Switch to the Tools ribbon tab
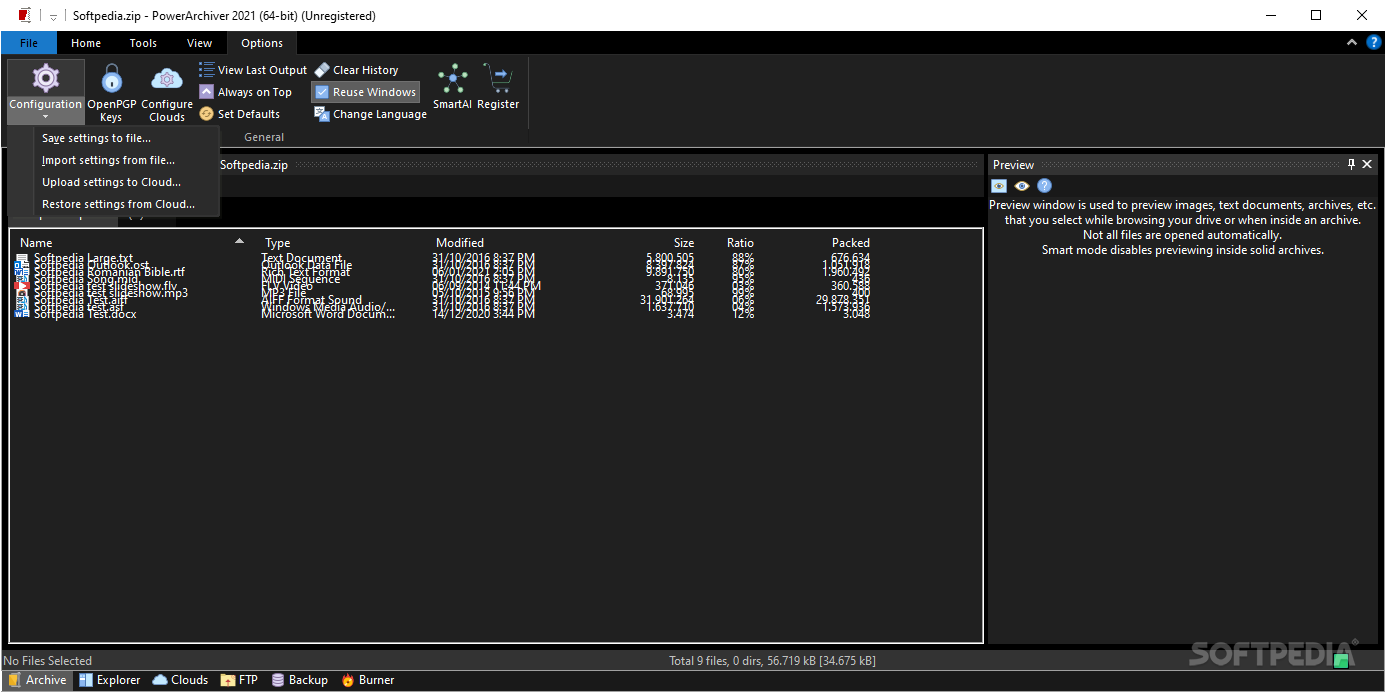The width and height of the screenshot is (1386, 693). (143, 43)
